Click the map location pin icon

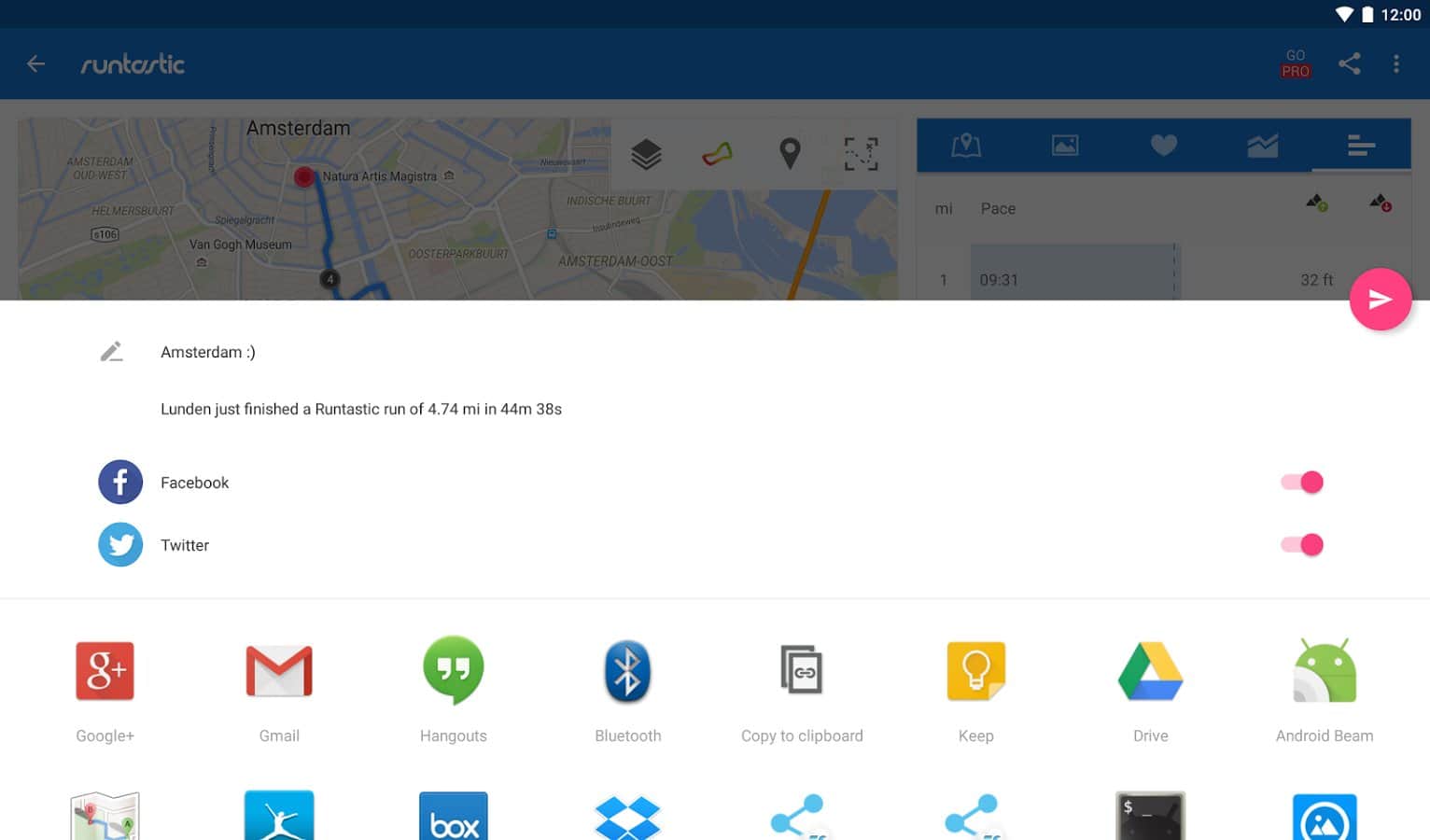790,153
